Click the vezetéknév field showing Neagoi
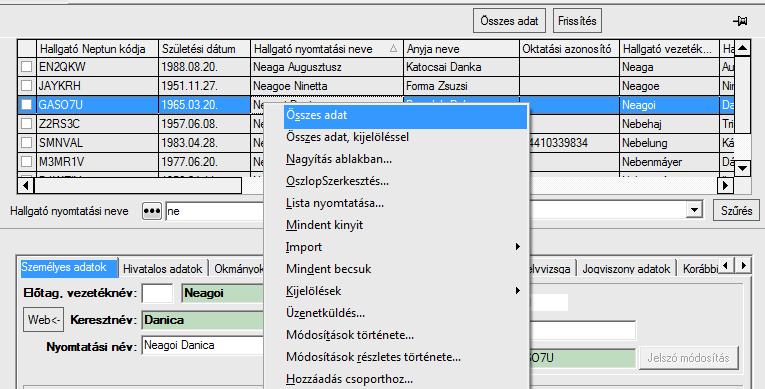The width and height of the screenshot is (765, 389). (x=223, y=293)
